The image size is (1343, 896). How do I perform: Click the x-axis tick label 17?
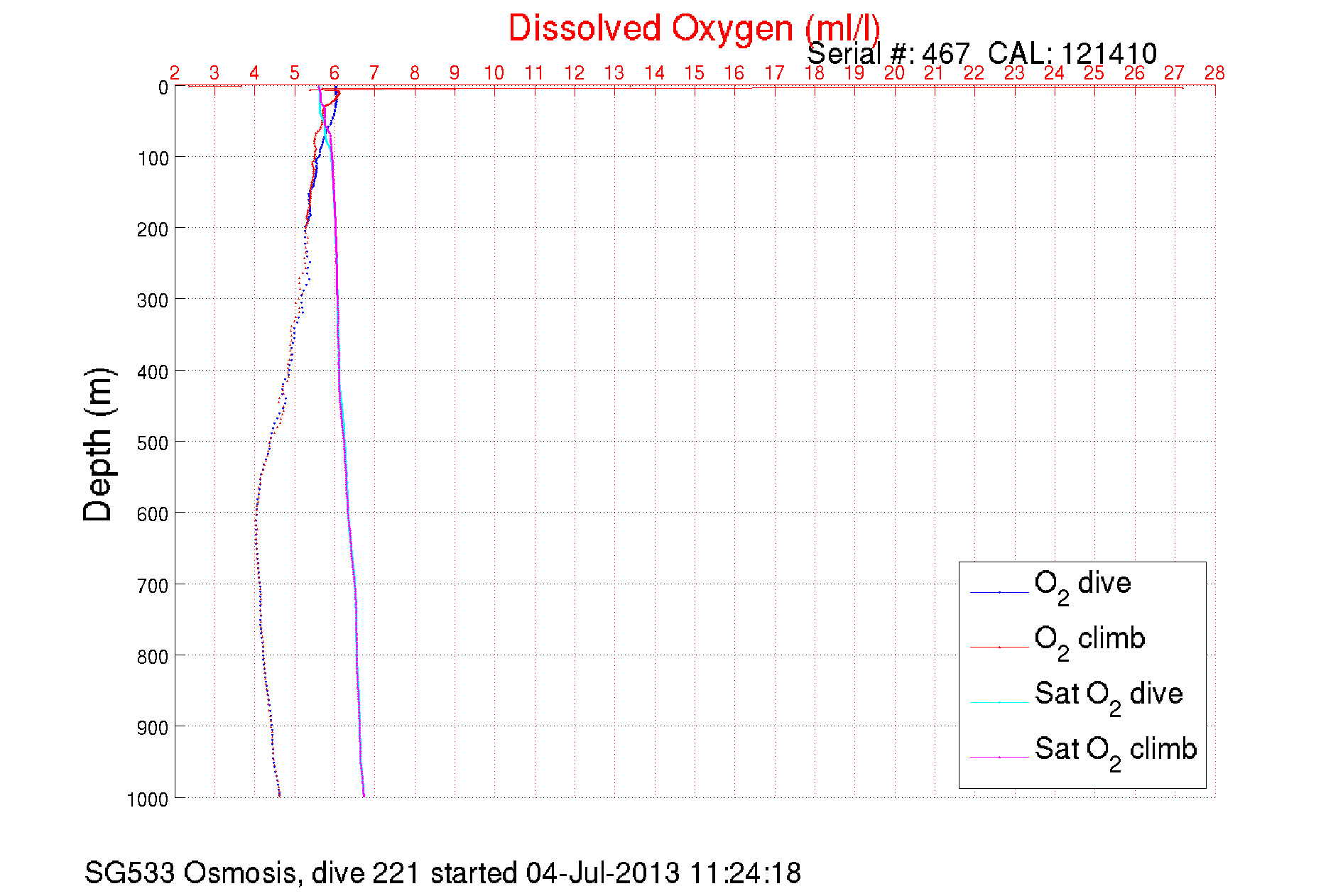tap(775, 72)
